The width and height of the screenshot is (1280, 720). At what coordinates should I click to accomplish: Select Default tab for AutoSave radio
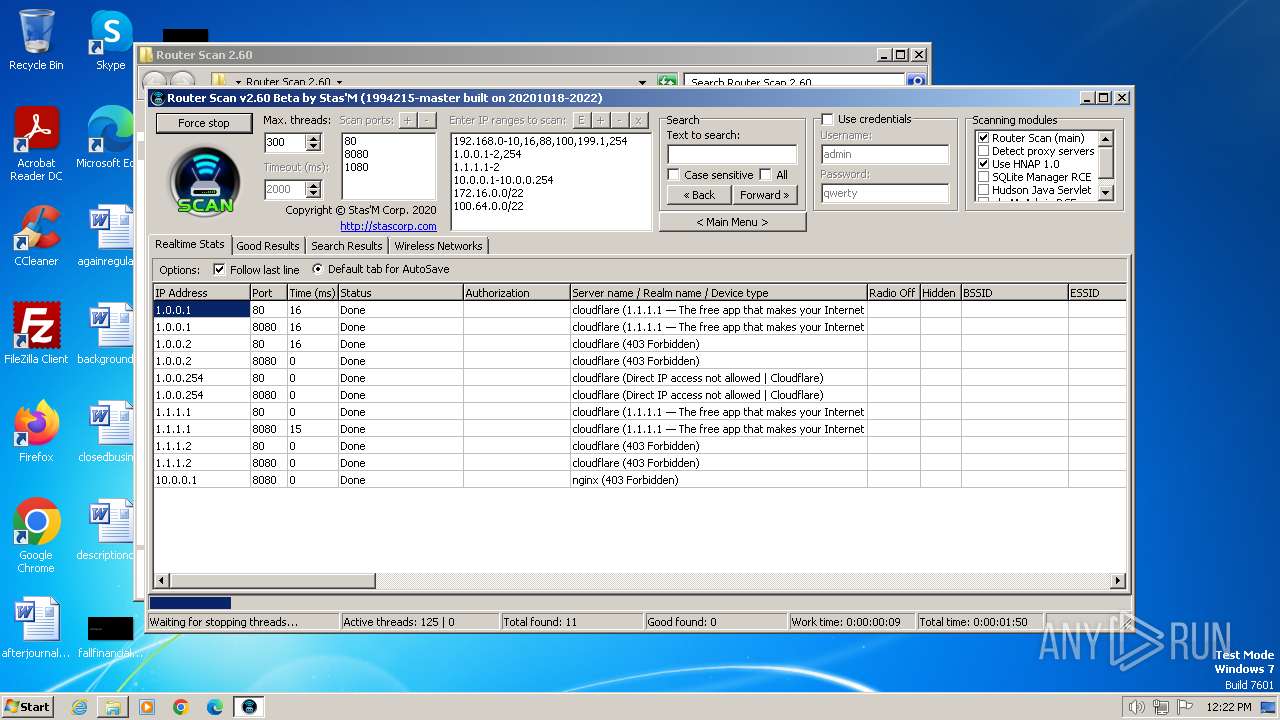point(318,269)
